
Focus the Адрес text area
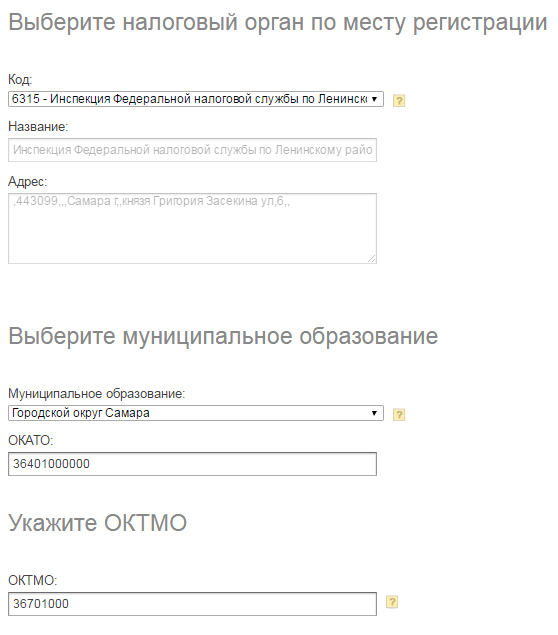(x=192, y=228)
